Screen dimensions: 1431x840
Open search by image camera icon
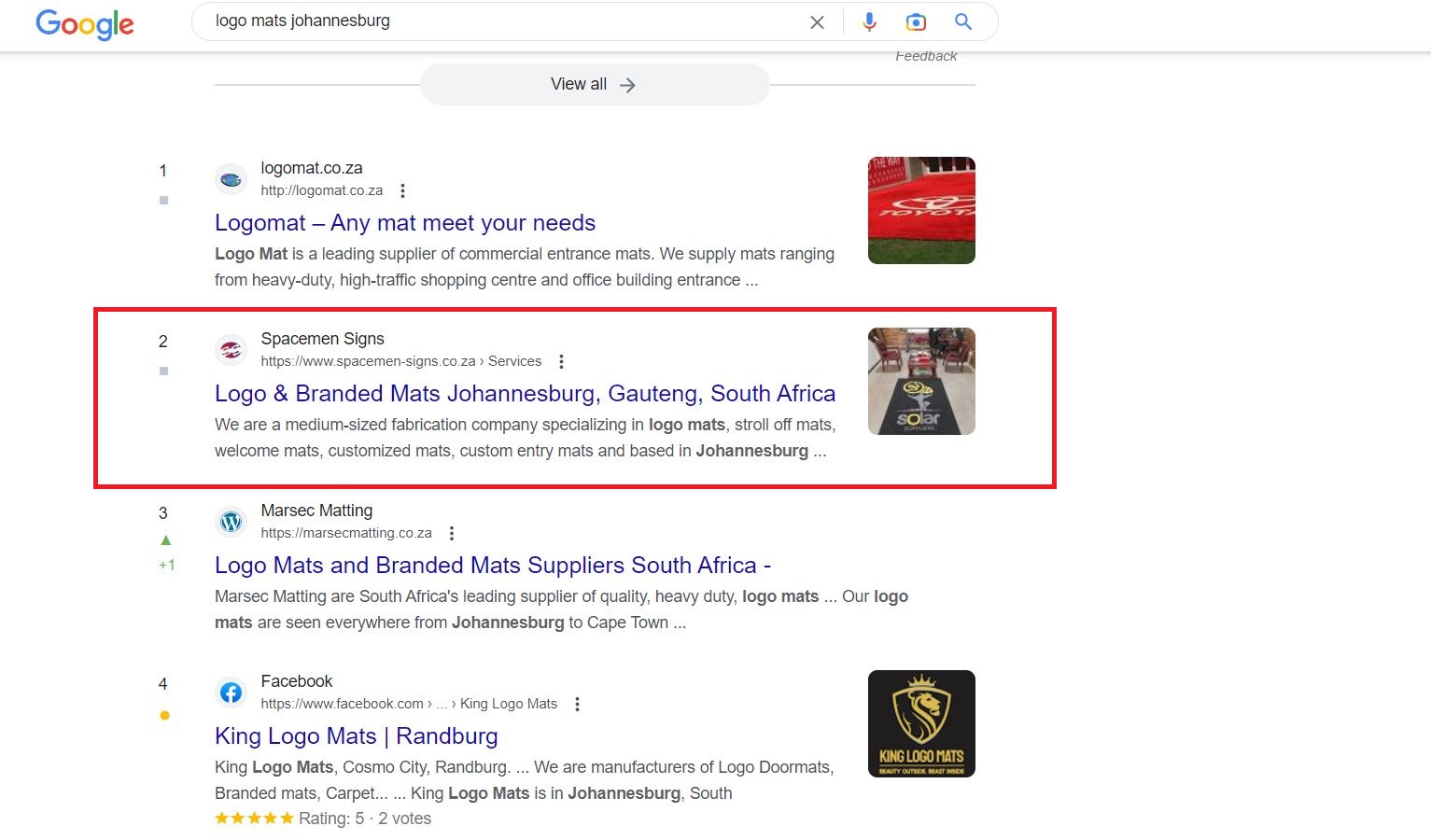[916, 21]
